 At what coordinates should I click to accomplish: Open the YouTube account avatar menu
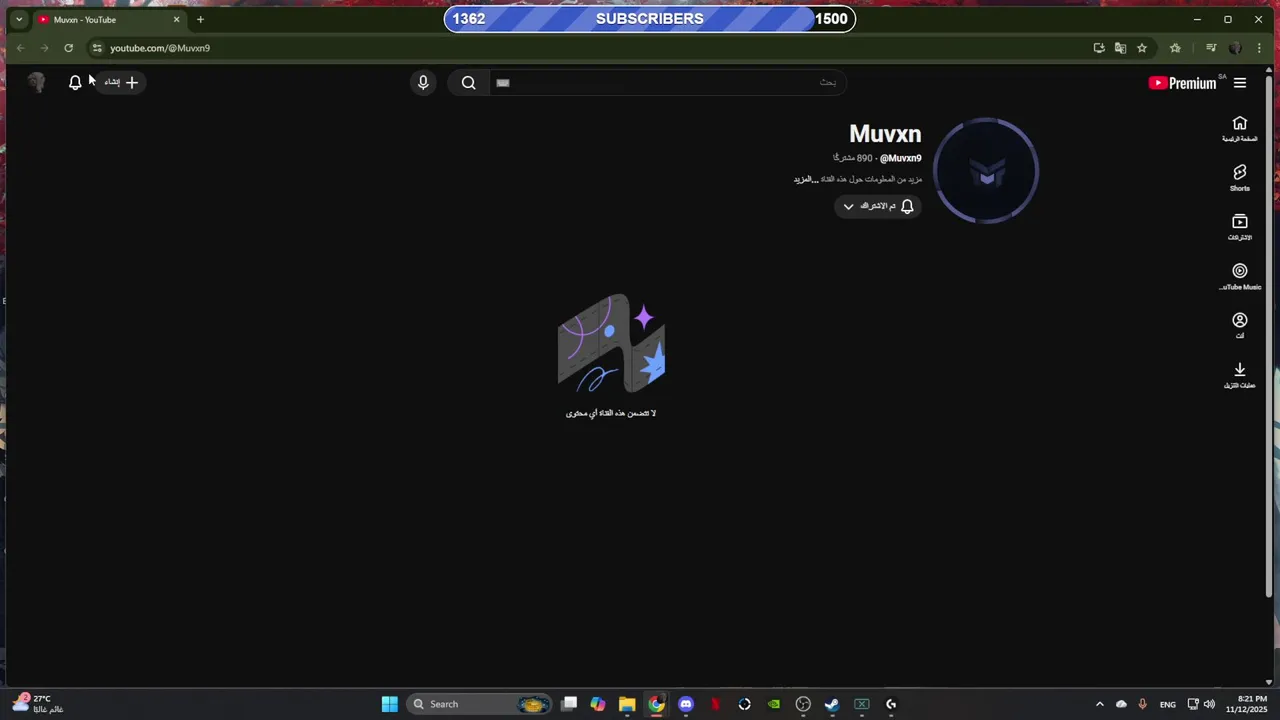37,83
